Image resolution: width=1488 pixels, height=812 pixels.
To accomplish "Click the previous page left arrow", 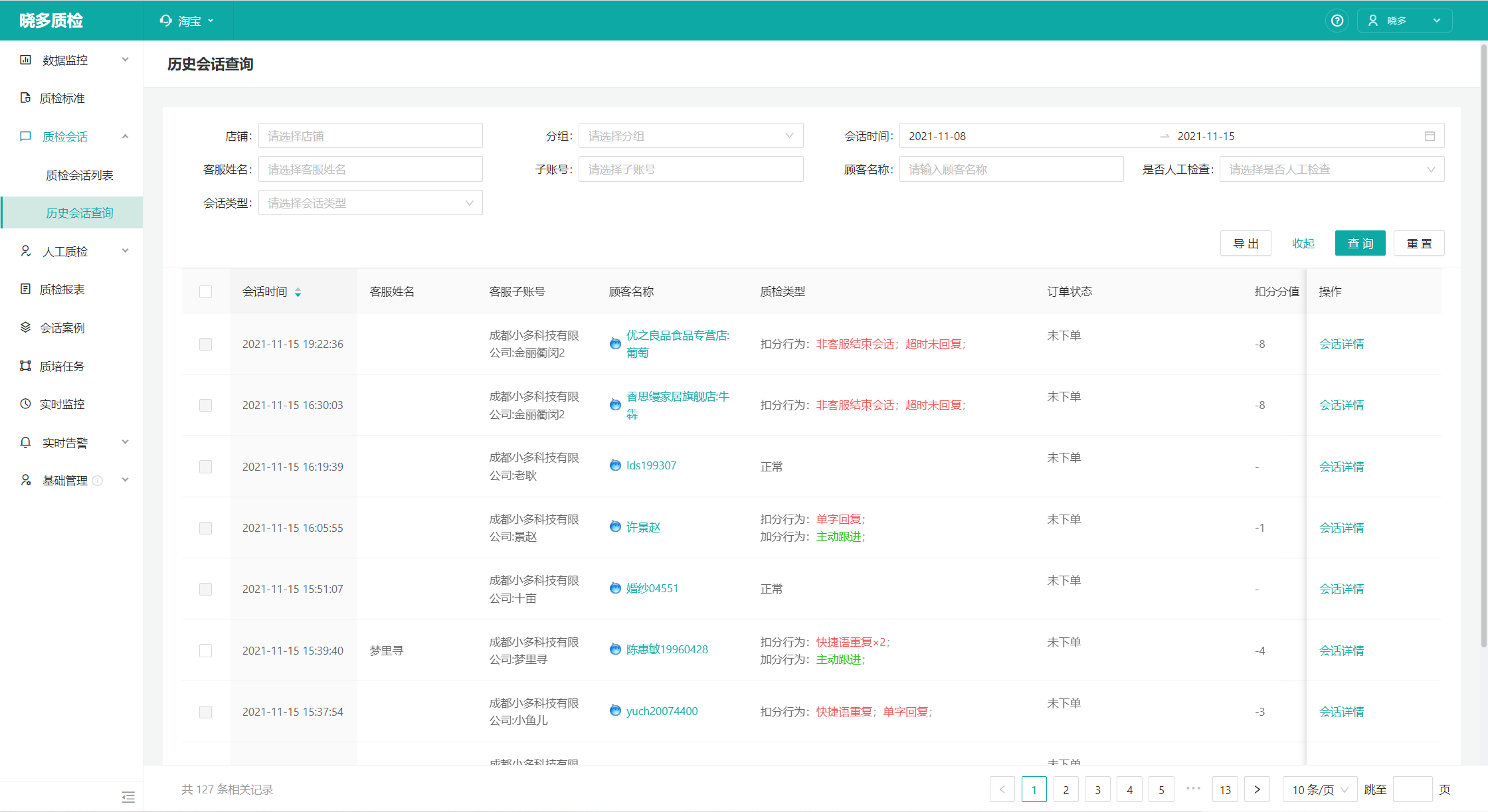I will pos(1002,789).
